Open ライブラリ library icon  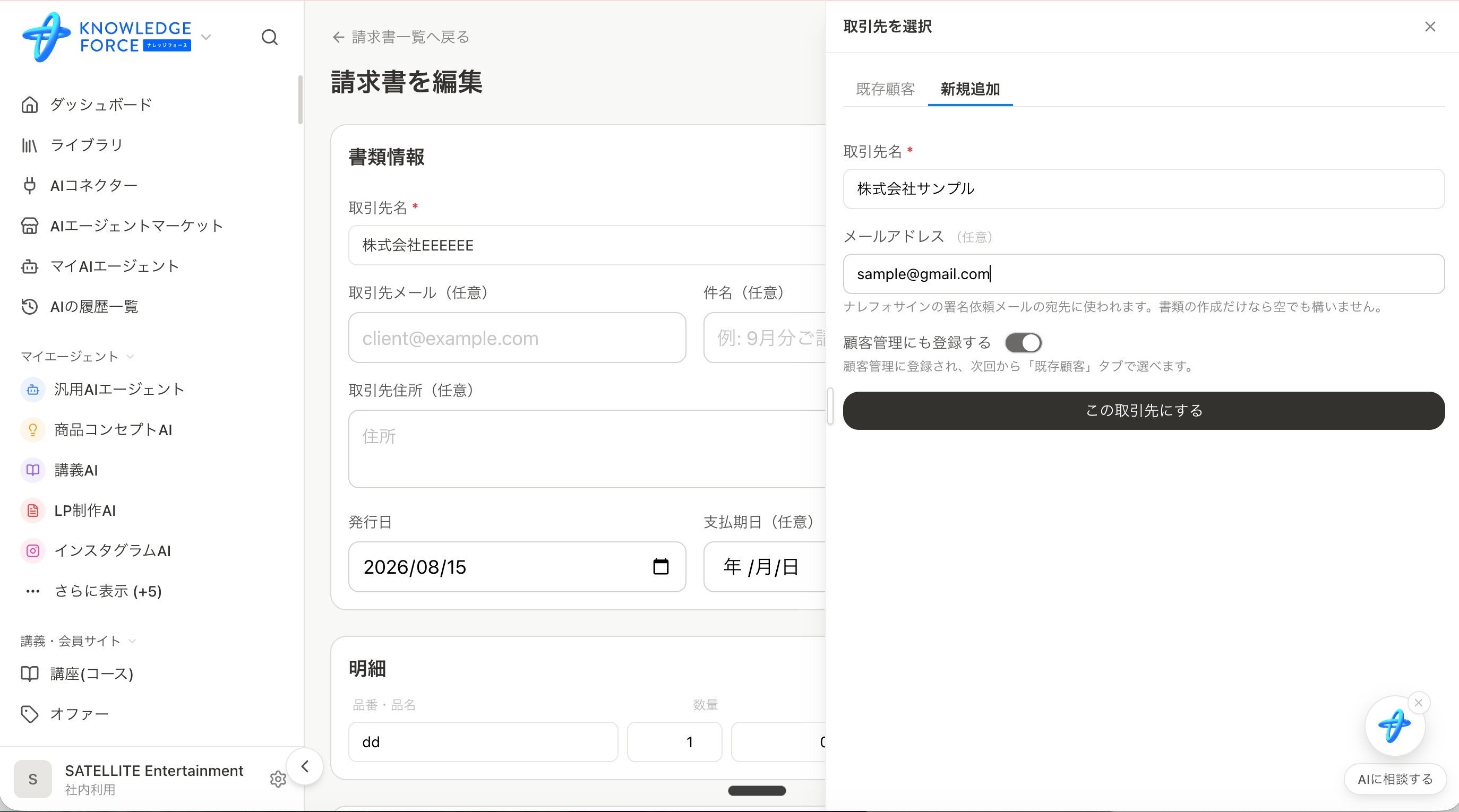point(29,145)
